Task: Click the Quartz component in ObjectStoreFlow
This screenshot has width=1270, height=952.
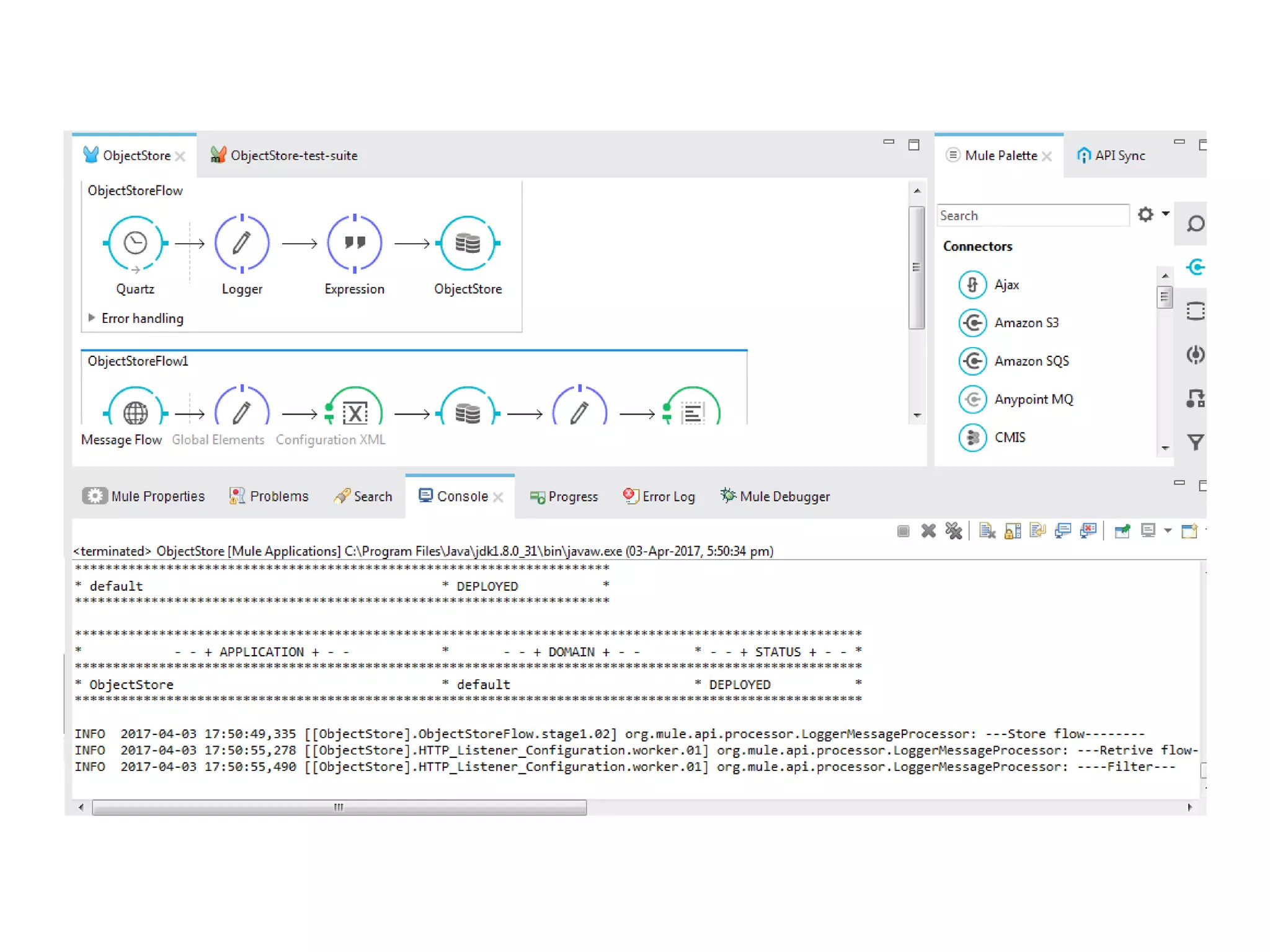Action: [x=135, y=244]
